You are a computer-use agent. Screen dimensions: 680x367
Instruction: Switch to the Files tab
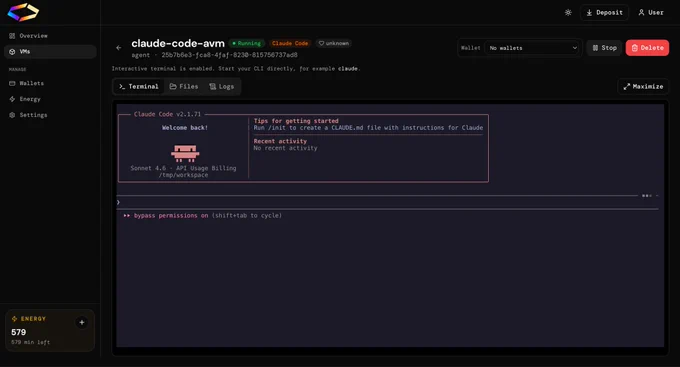[184, 86]
